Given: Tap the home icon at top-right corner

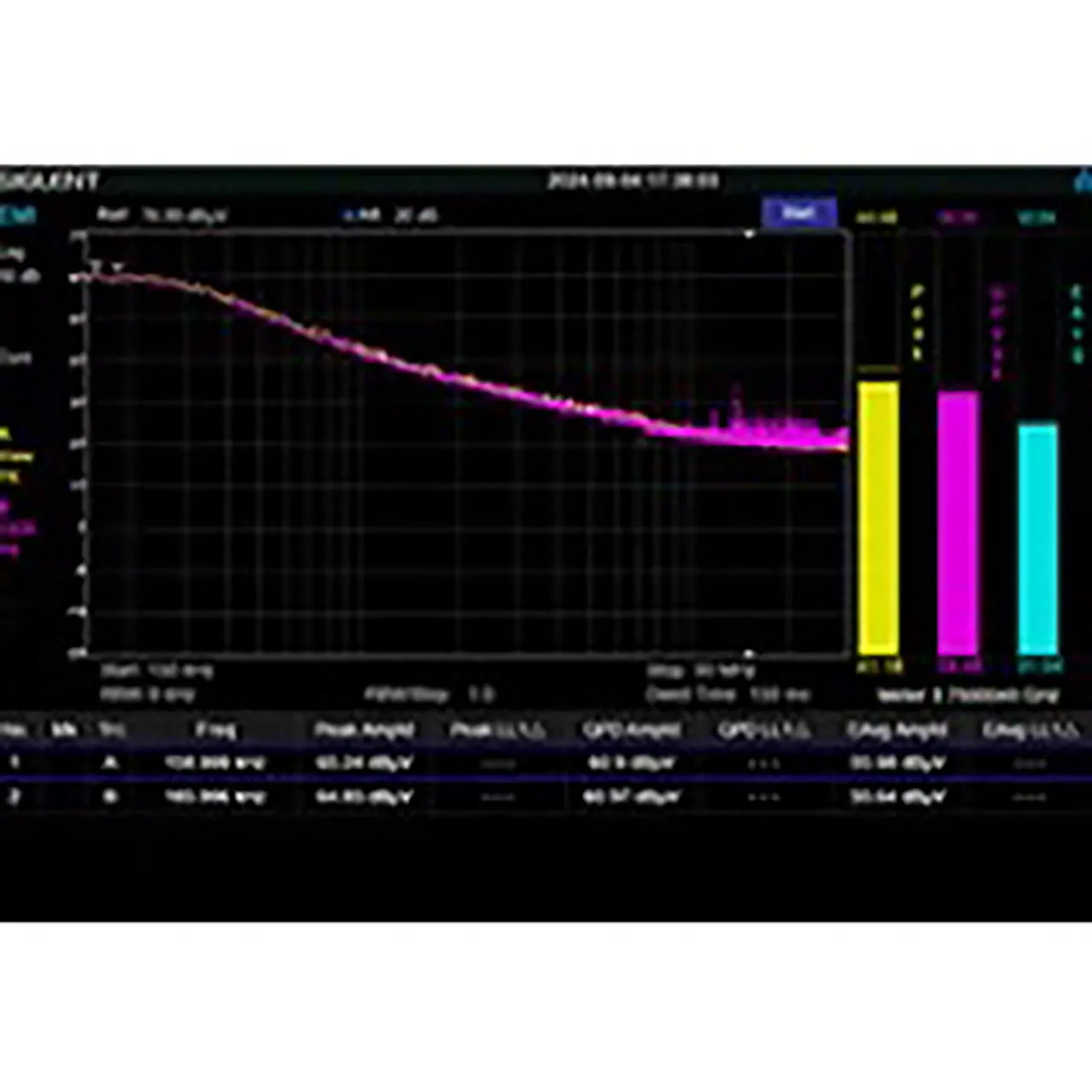Looking at the screenshot, I should tap(1083, 181).
